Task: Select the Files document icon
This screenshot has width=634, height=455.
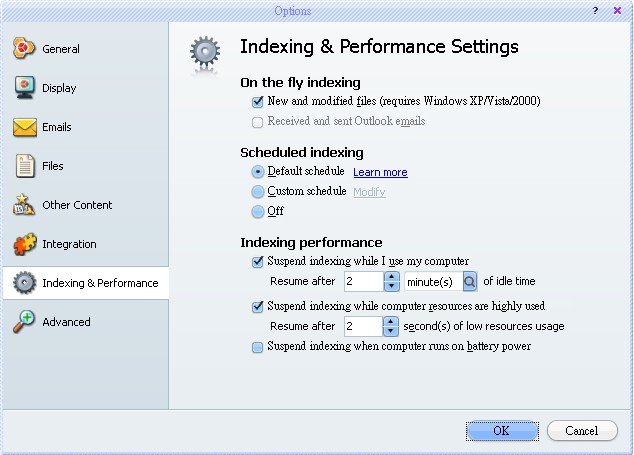Action: point(25,166)
